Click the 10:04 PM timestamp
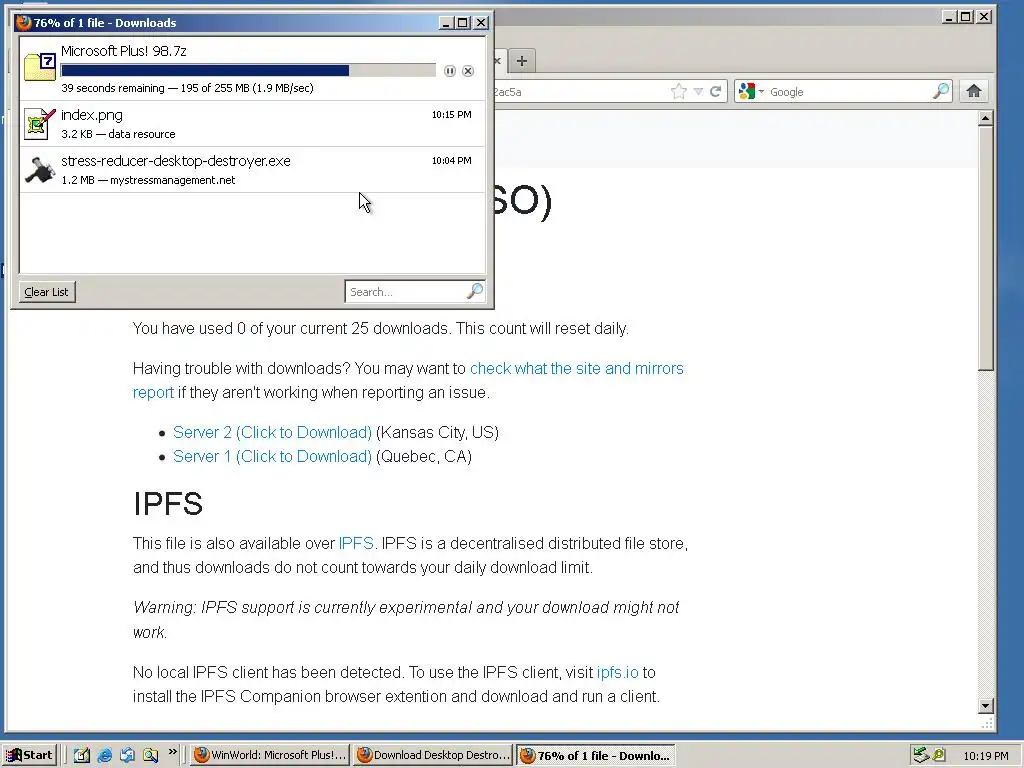Viewport: 1024px width, 768px height. click(451, 161)
